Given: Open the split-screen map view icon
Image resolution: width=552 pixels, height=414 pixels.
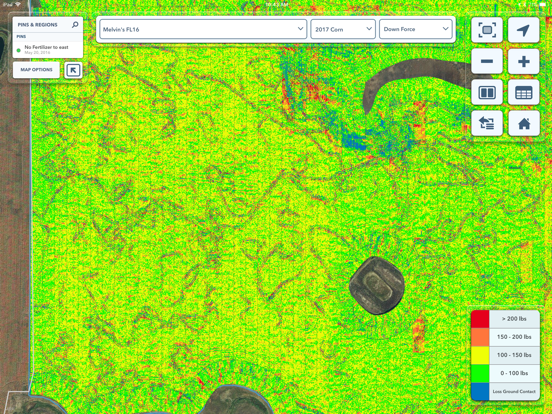Looking at the screenshot, I should click(487, 93).
